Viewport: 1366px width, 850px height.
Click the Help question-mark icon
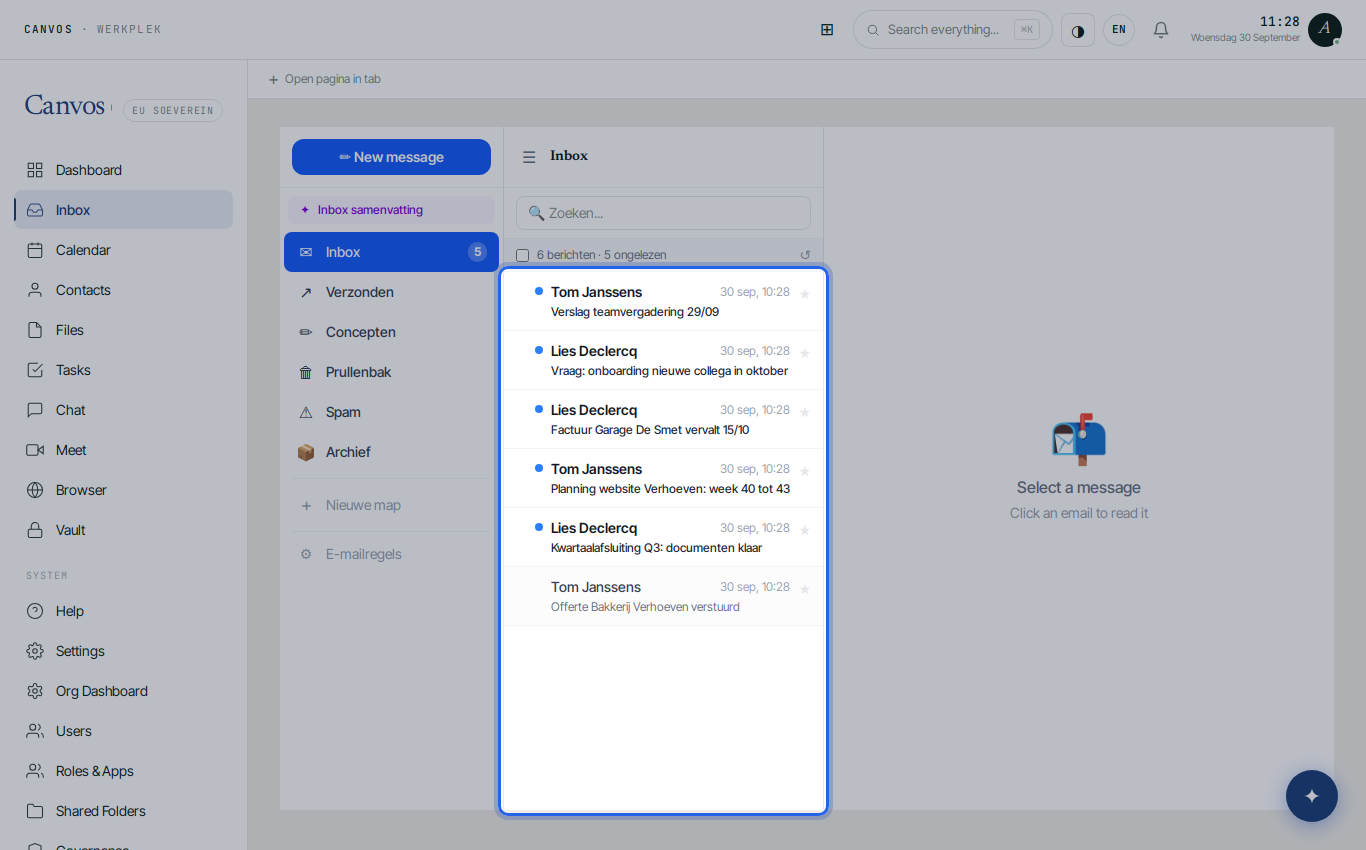35,611
